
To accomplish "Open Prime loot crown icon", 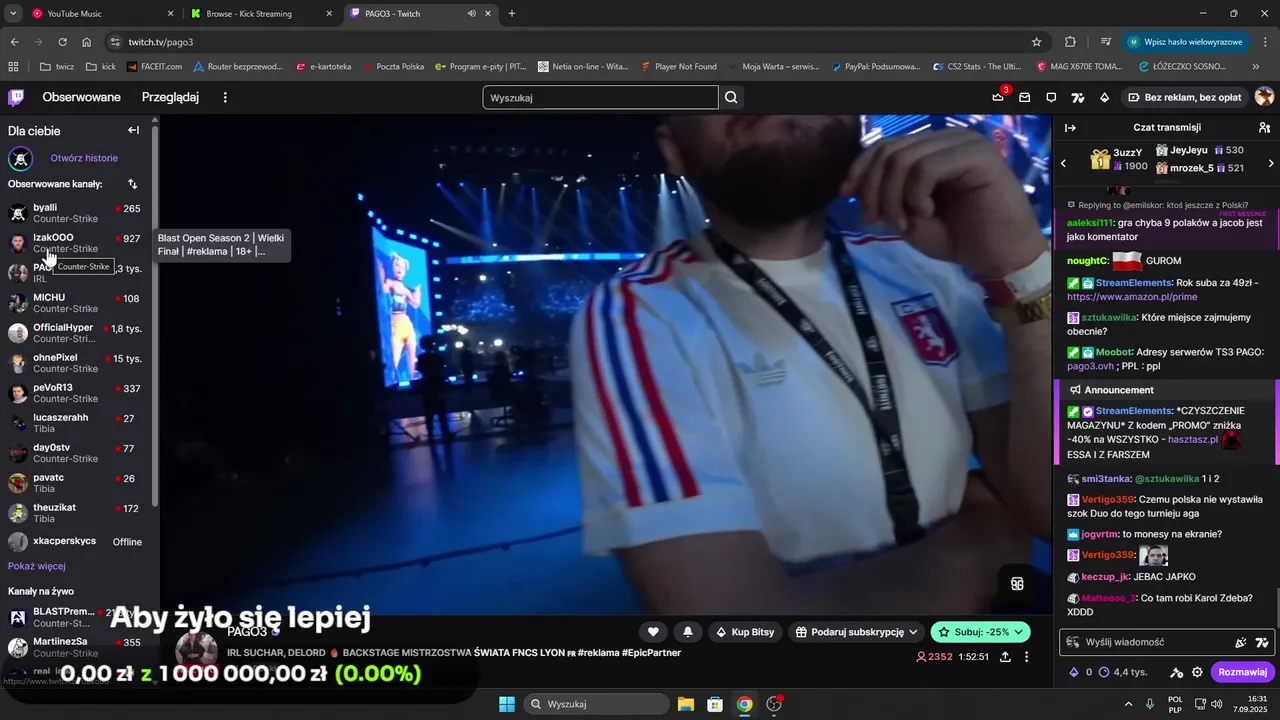I will pos(998,97).
